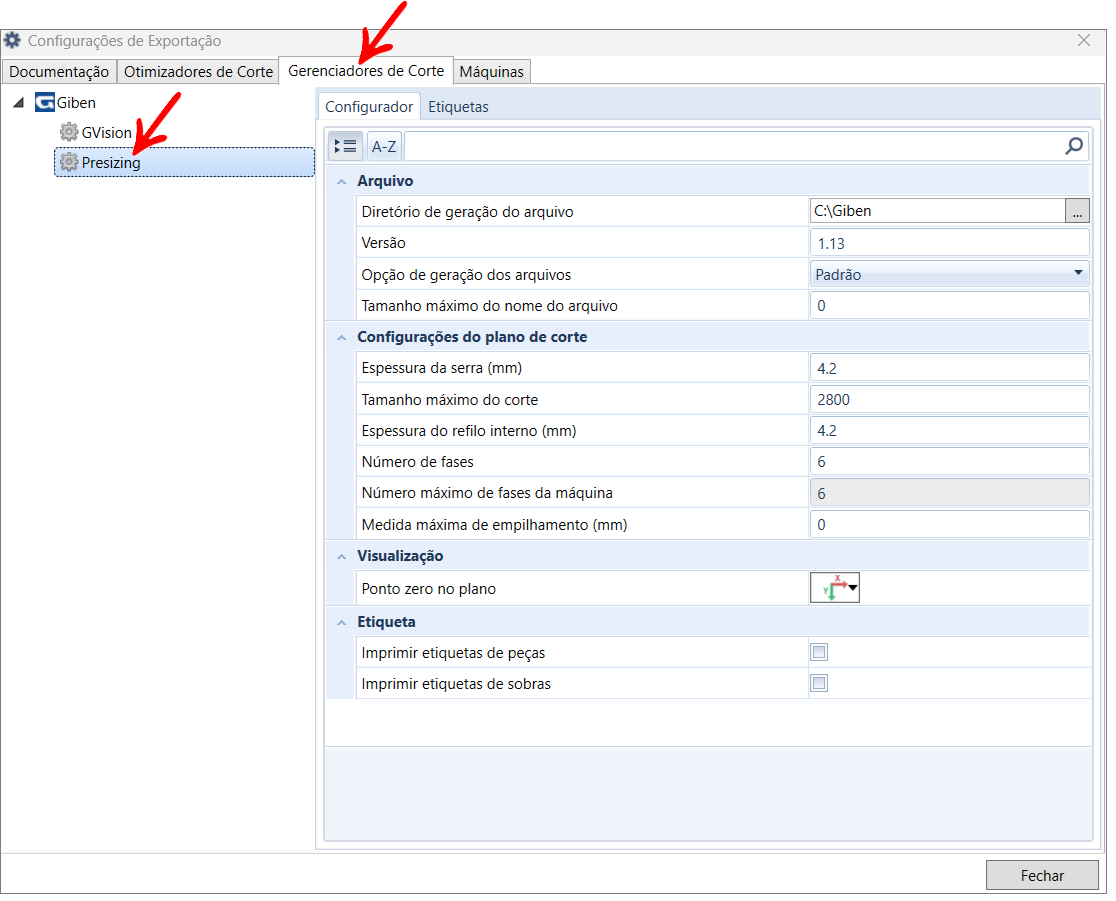The width and height of the screenshot is (1116, 901).
Task: Click the GVision gear icon
Action: tap(69, 132)
